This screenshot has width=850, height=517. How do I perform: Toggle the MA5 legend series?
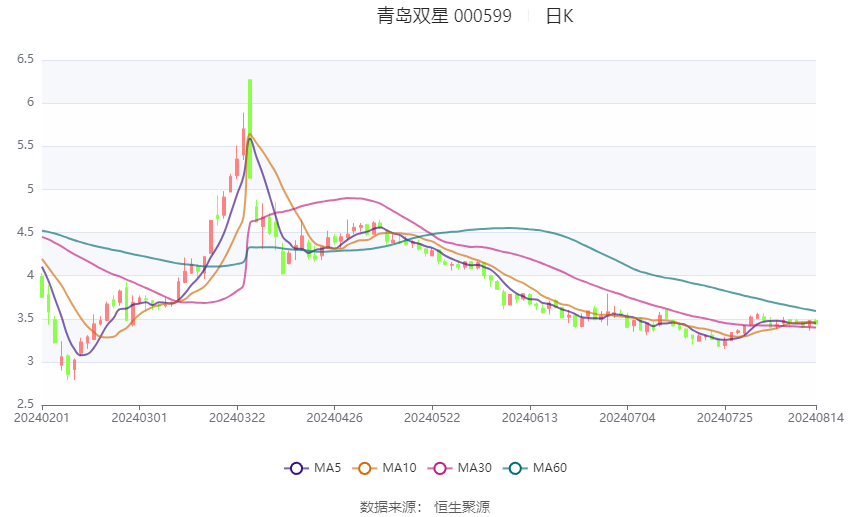[x=313, y=468]
